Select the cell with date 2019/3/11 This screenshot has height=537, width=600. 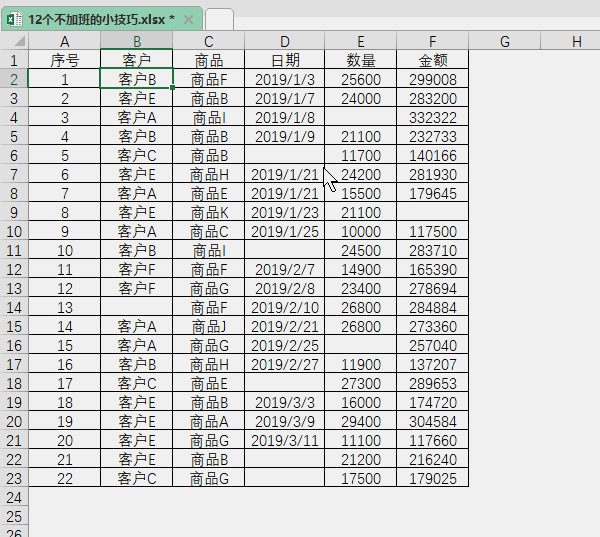pos(284,440)
